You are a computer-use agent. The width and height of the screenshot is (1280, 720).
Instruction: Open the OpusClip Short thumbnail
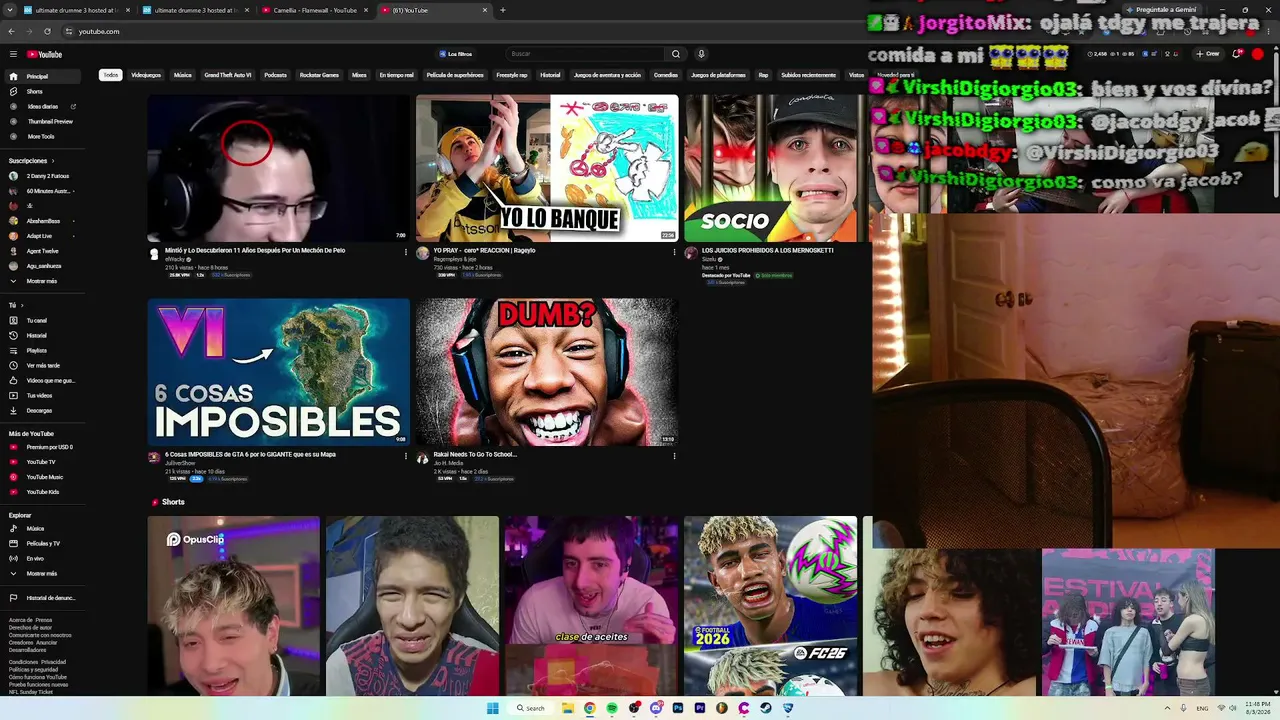(x=234, y=606)
